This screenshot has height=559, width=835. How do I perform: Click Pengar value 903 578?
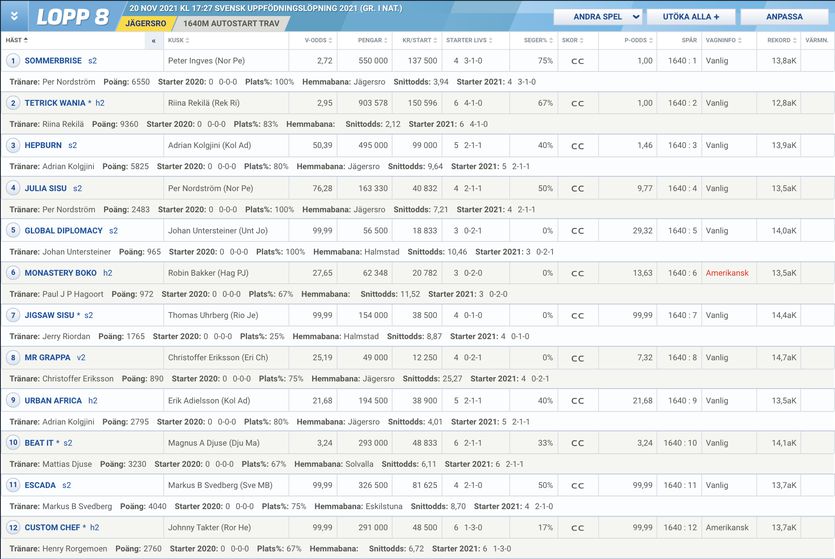click(373, 103)
